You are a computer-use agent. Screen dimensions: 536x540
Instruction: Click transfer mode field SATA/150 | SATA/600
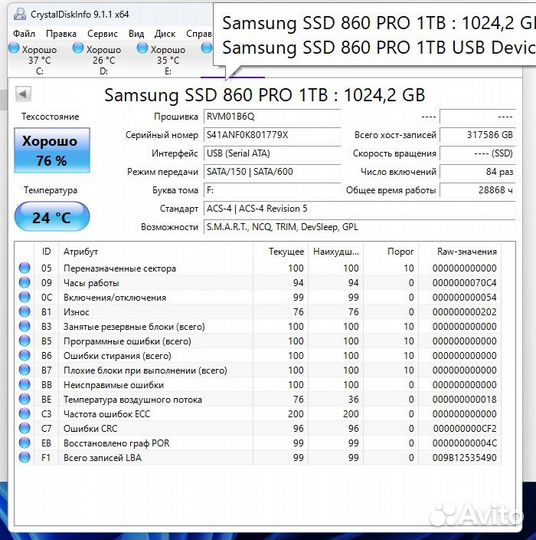(x=272, y=172)
